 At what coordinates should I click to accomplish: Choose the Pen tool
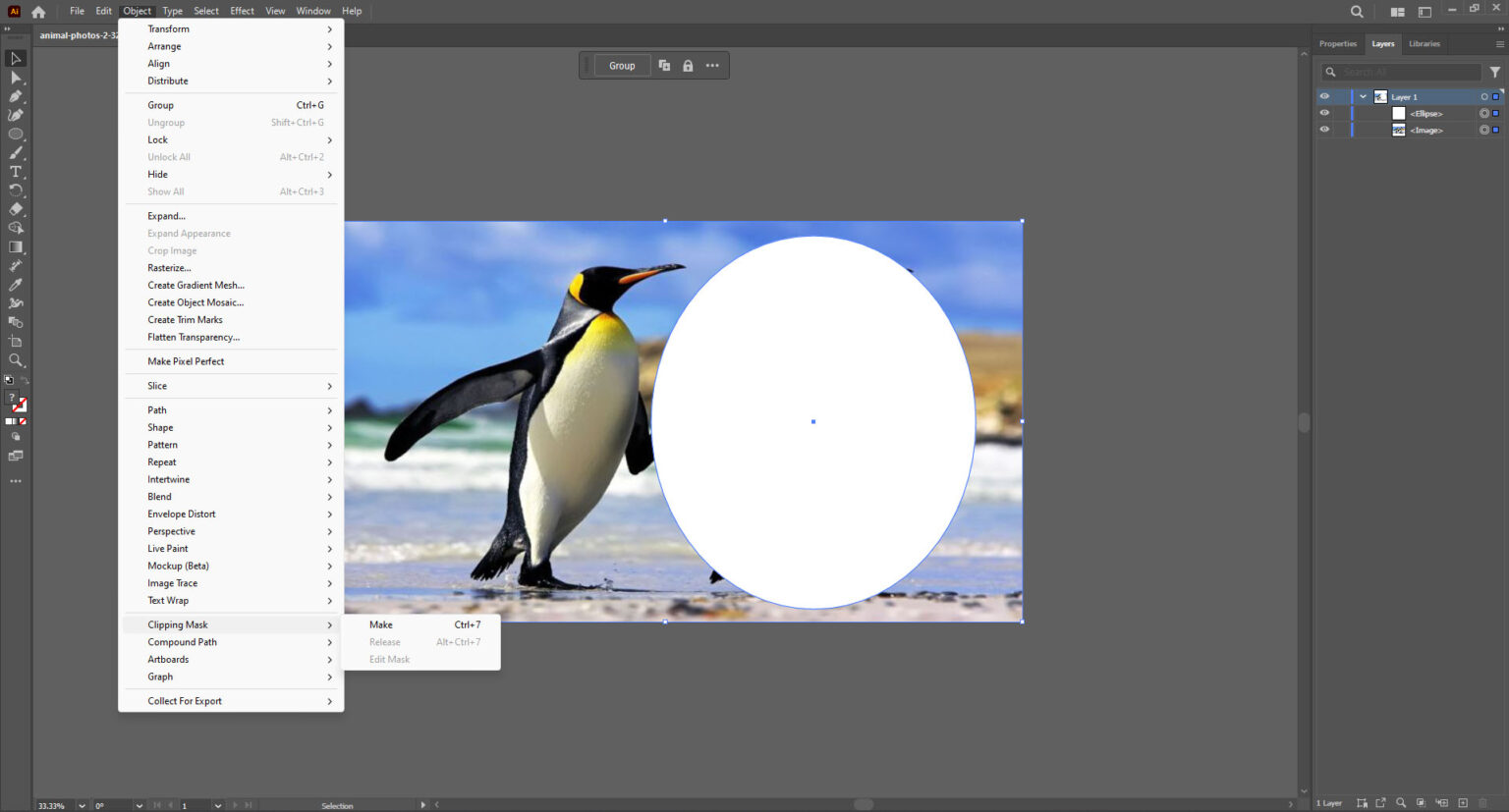click(x=16, y=96)
